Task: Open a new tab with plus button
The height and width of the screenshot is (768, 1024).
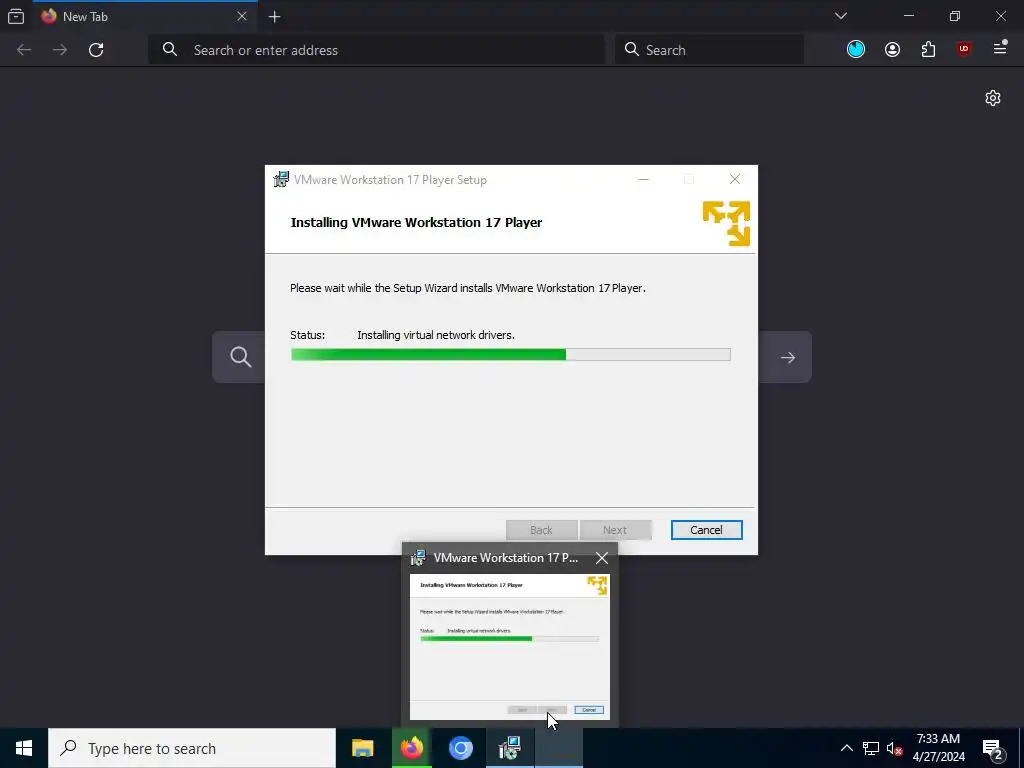Action: pos(275,17)
